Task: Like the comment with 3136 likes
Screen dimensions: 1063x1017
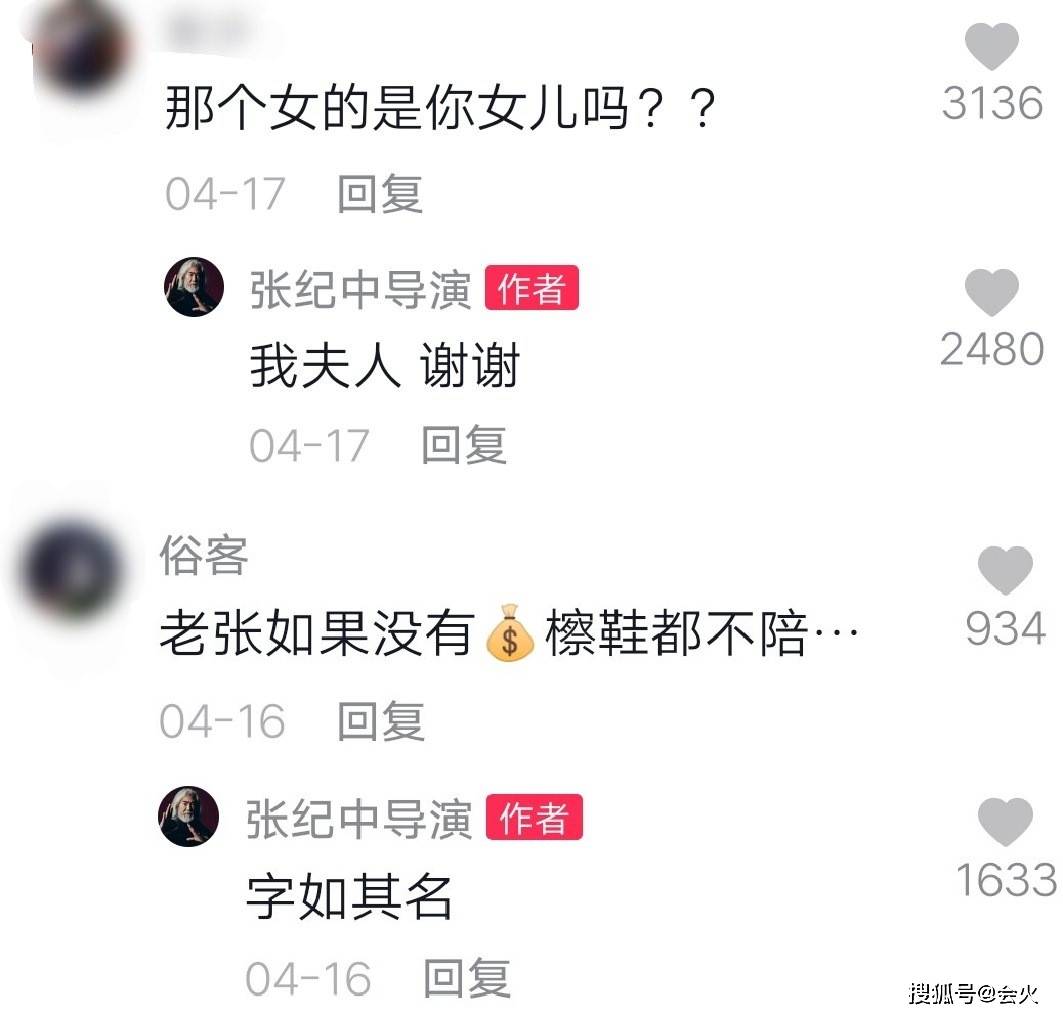Action: pyautogui.click(x=991, y=46)
